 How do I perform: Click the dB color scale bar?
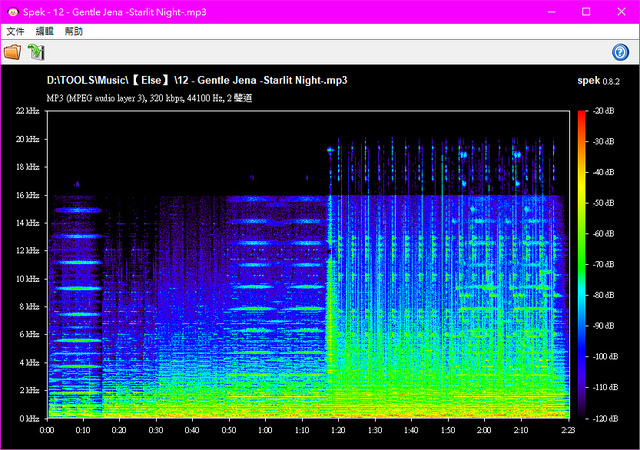pos(582,264)
